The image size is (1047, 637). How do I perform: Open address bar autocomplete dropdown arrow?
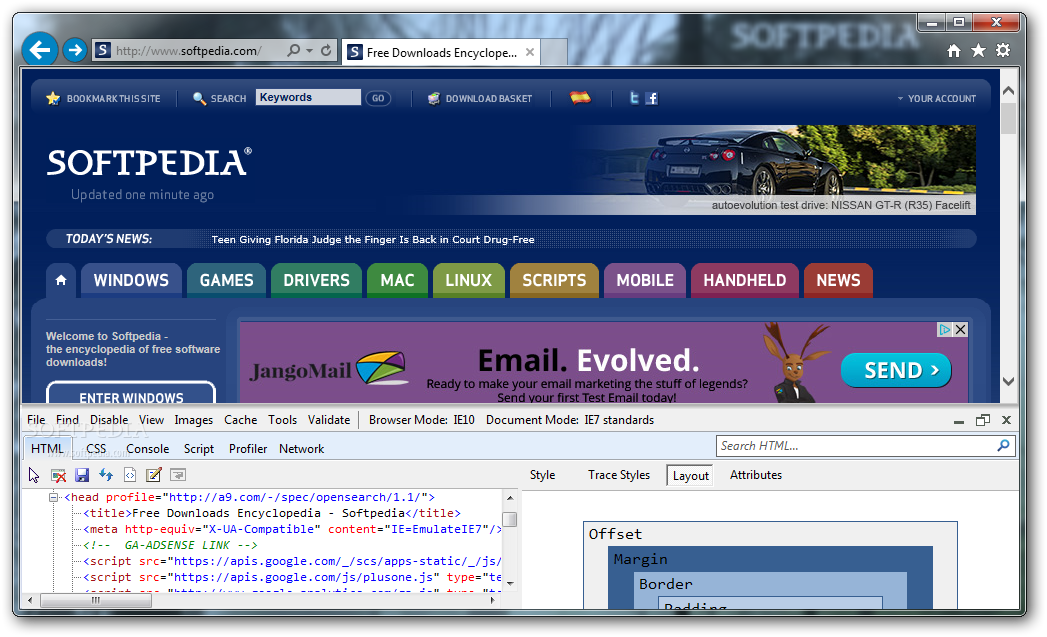[309, 51]
